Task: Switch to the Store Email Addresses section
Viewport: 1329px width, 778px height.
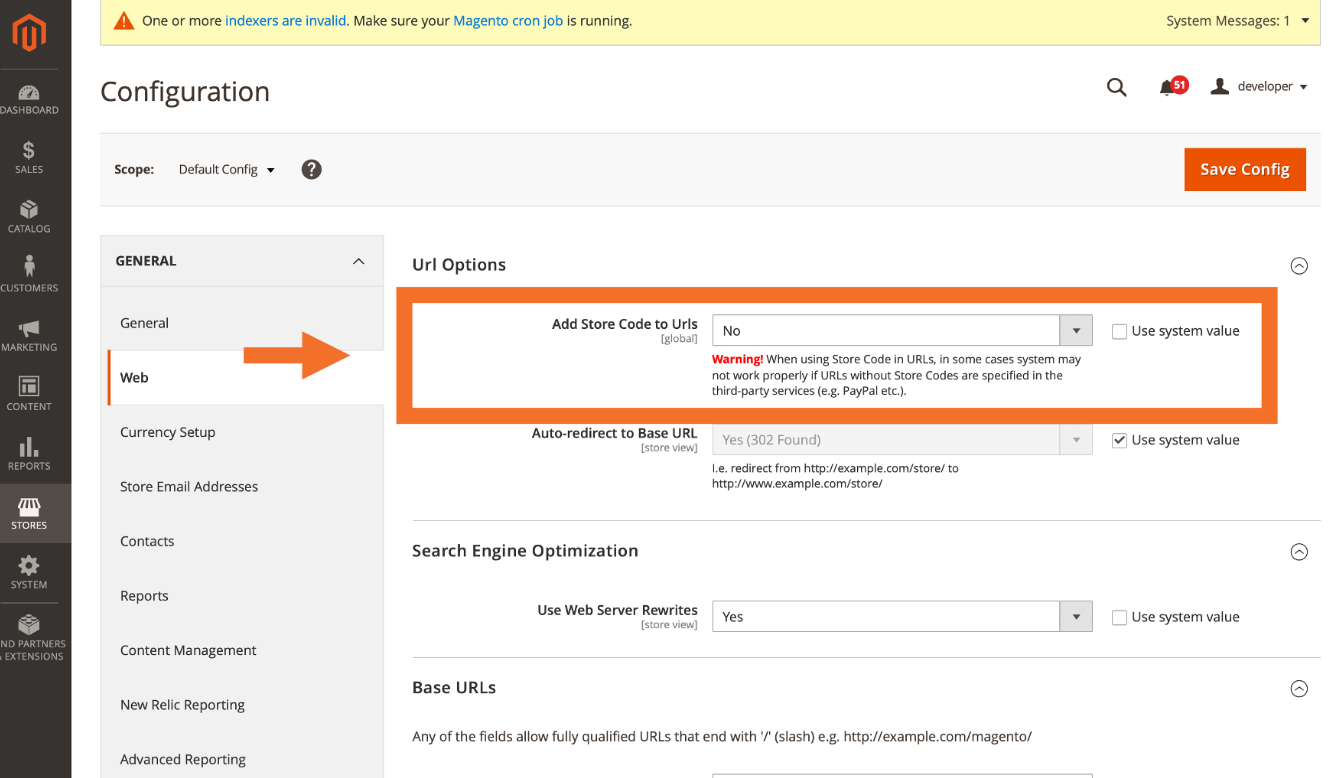Action: point(189,486)
